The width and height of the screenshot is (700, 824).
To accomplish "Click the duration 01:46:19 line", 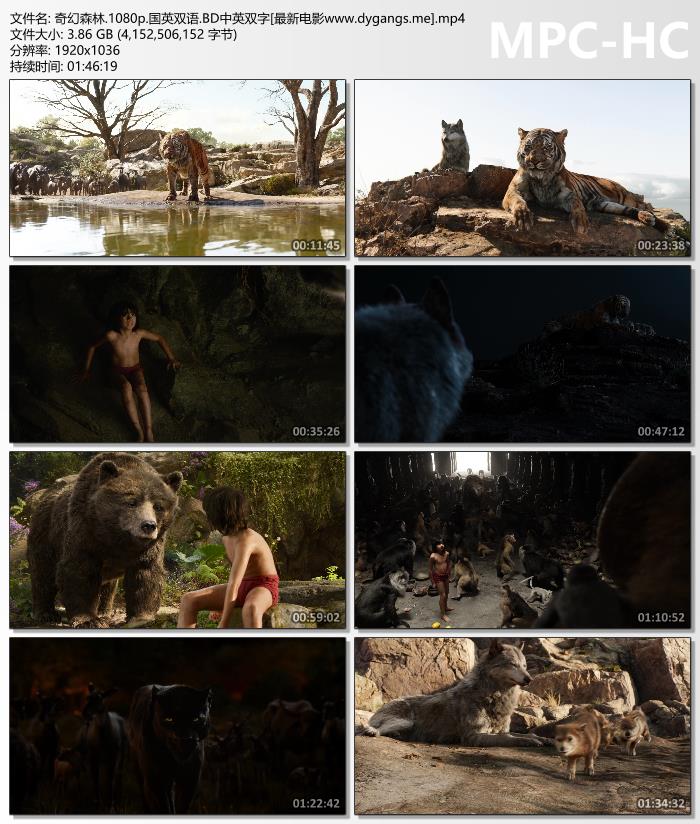I will [x=64, y=66].
